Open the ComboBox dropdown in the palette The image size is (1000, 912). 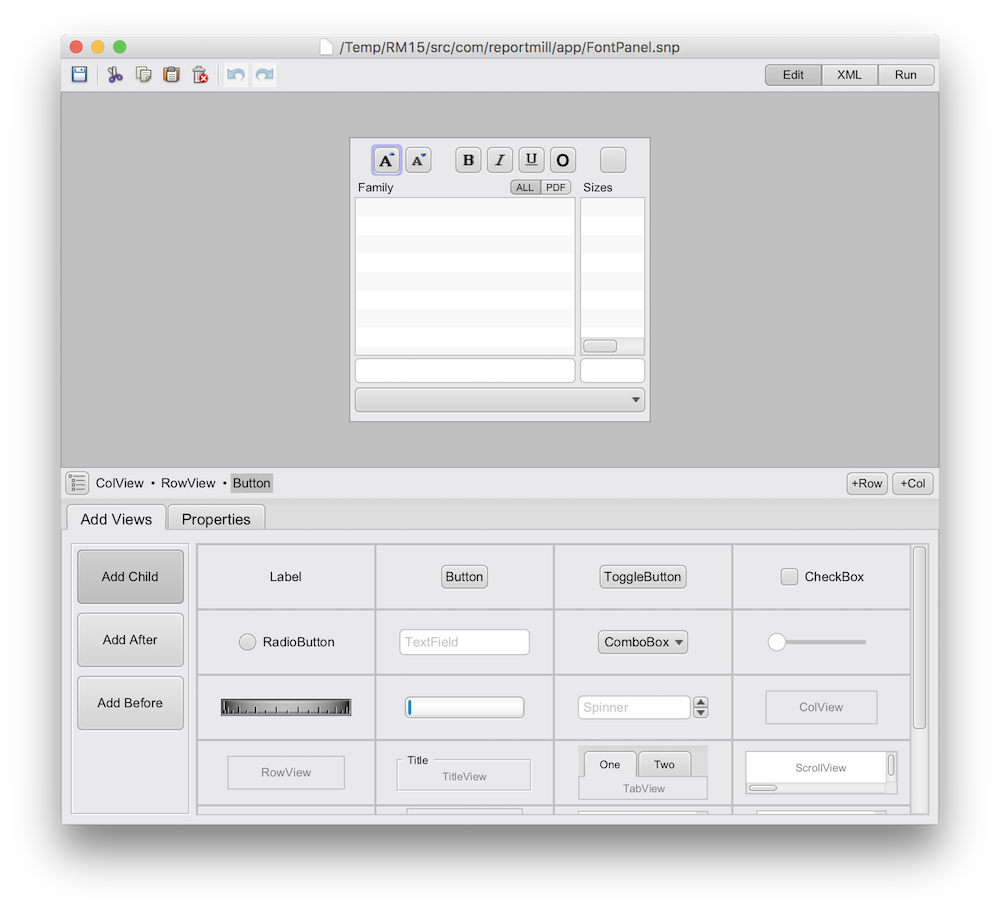[643, 642]
